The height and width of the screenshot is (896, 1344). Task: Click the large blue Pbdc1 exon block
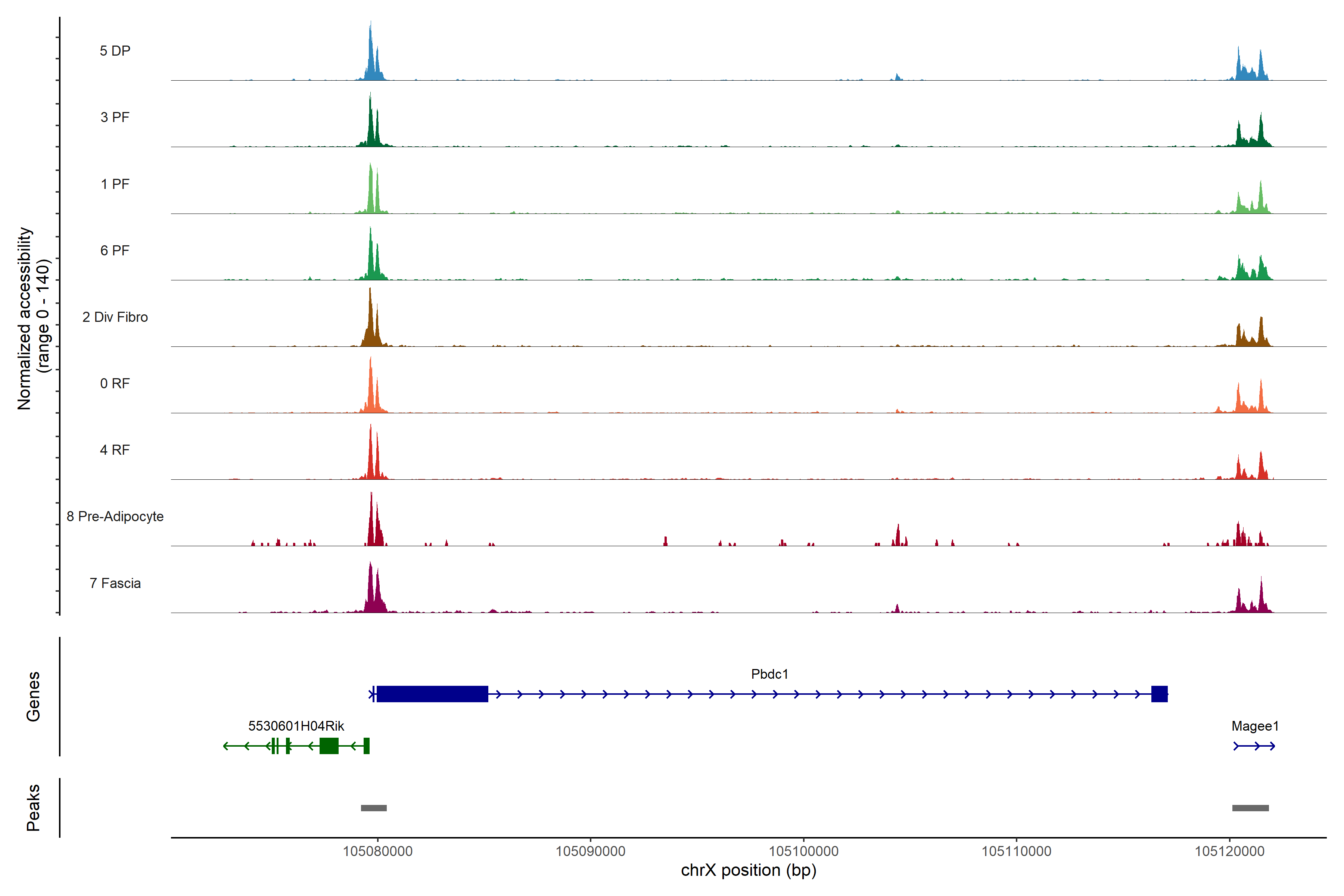[x=432, y=694]
